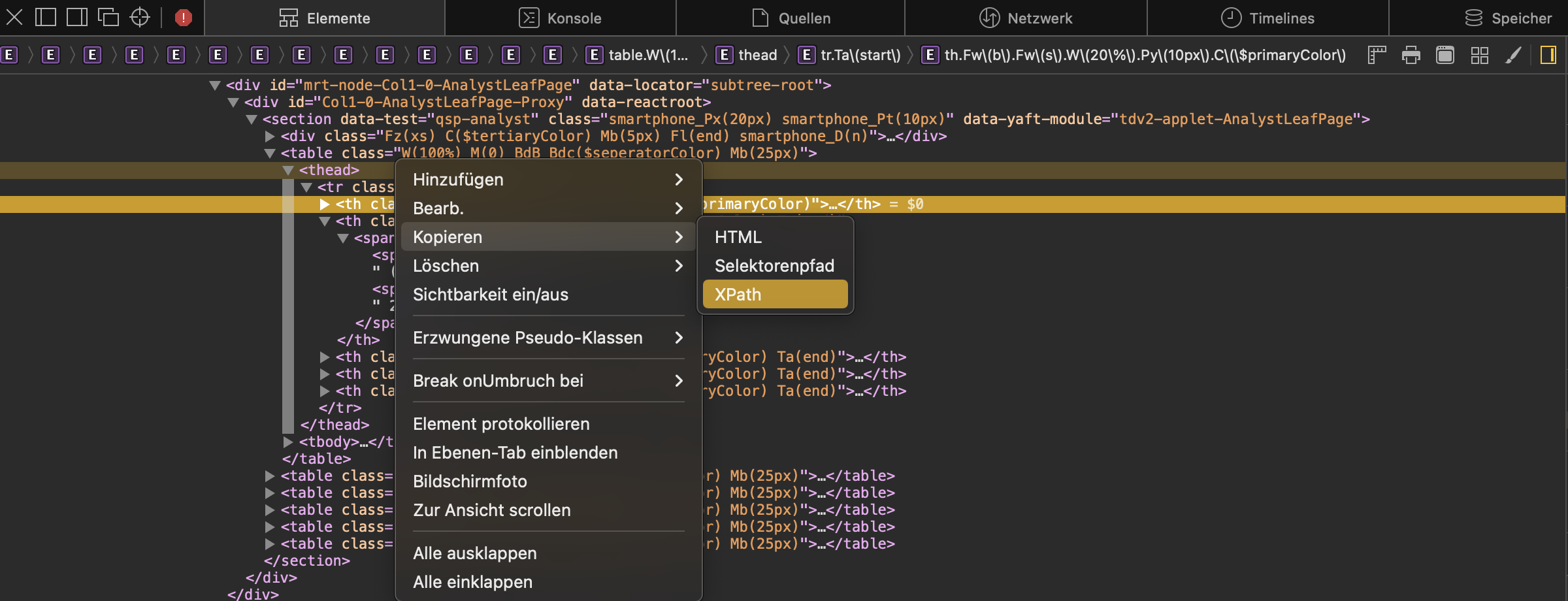Viewport: 1568px width, 601px height.
Task: Click Sichtbarkeit ein/aus
Action: pos(549,295)
